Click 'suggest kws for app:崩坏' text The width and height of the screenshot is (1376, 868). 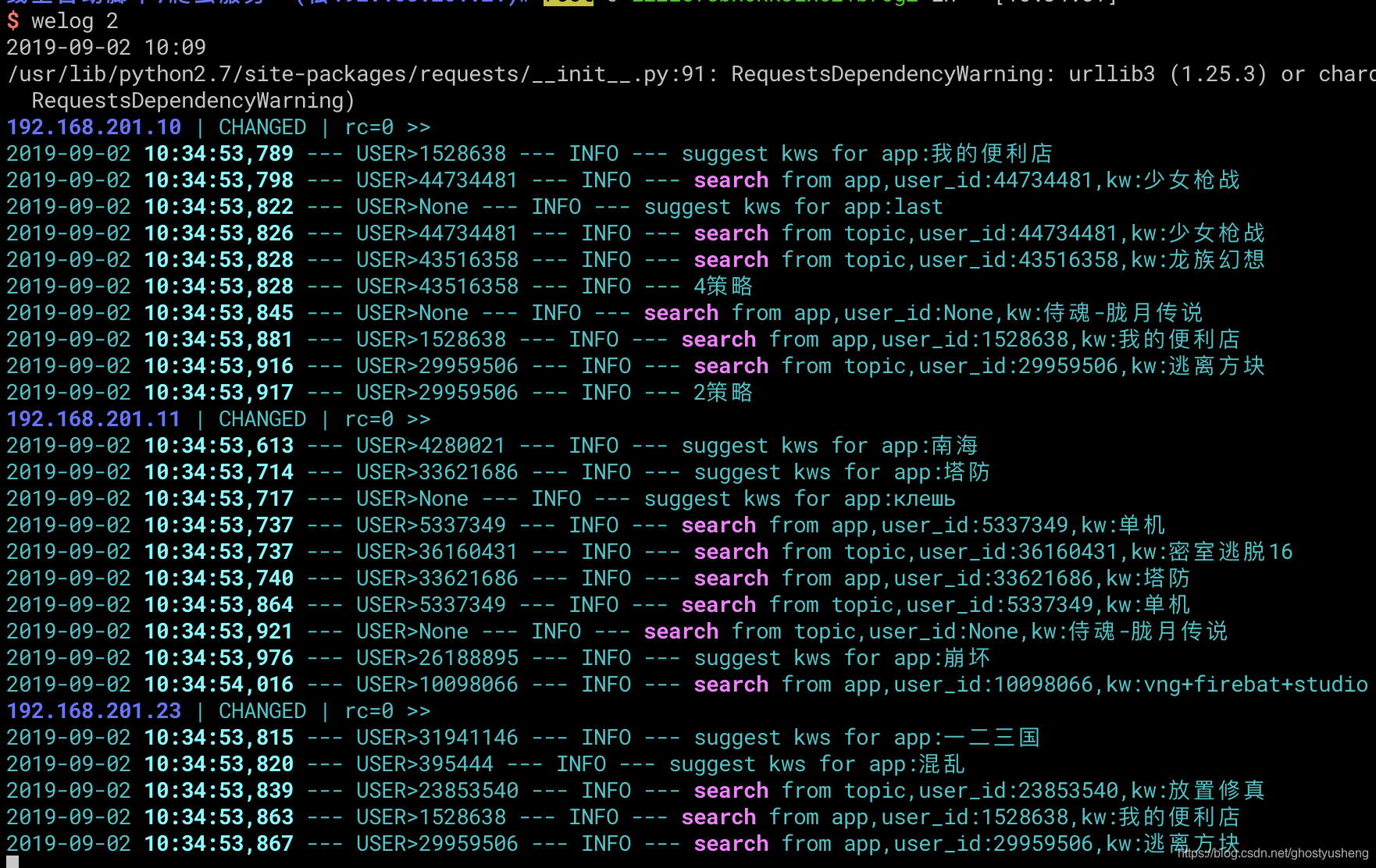coord(842,658)
